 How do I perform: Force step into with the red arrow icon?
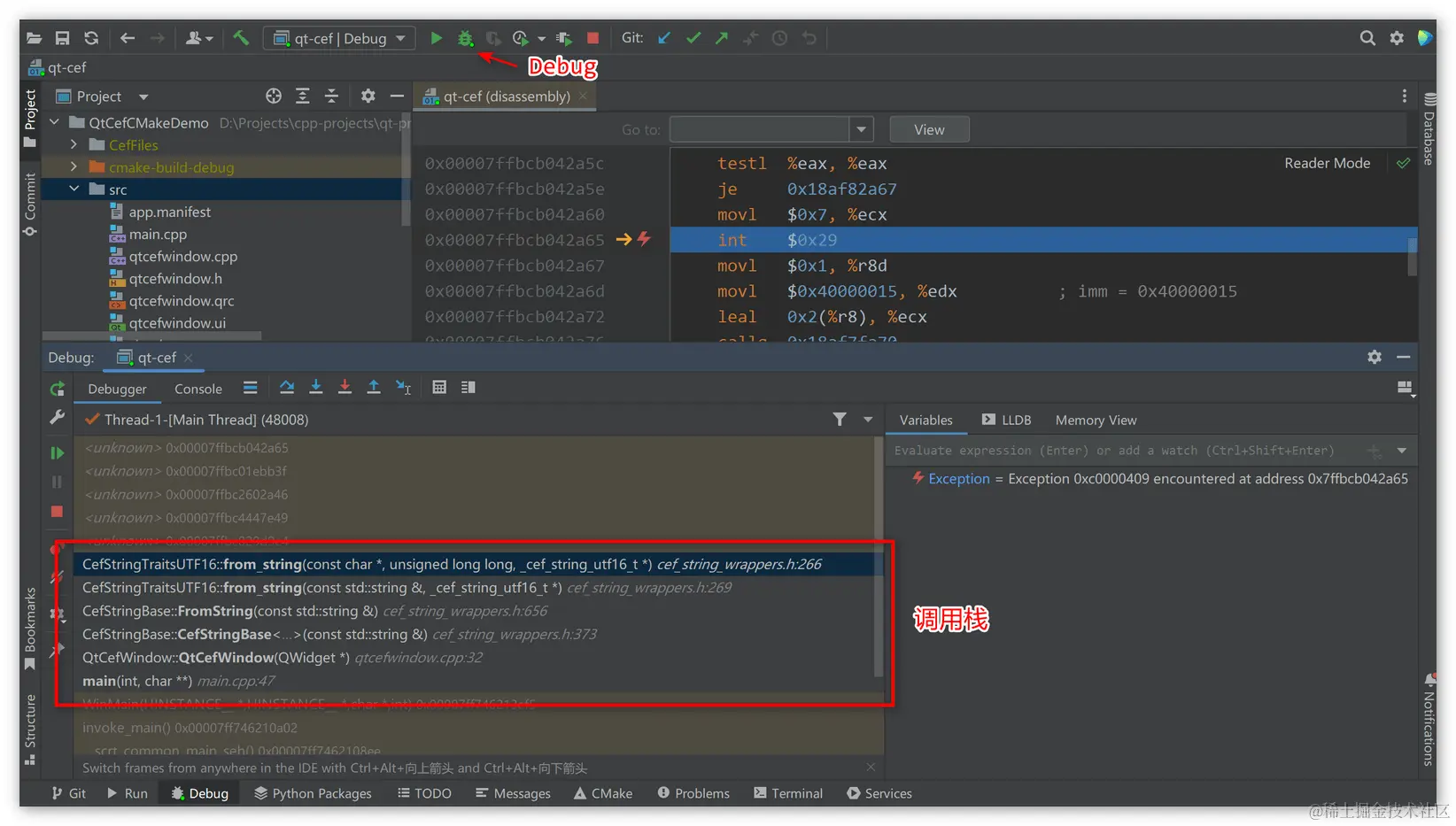(345, 387)
